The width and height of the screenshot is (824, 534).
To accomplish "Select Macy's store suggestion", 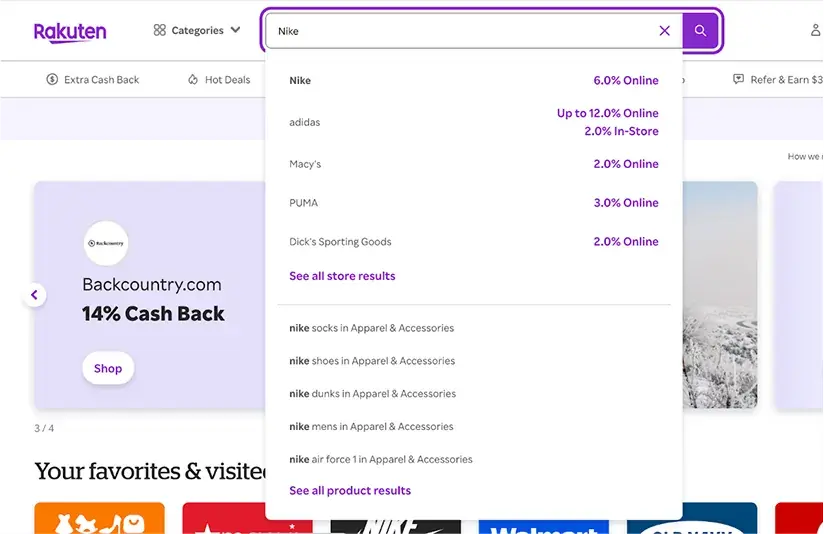I will [x=473, y=164].
